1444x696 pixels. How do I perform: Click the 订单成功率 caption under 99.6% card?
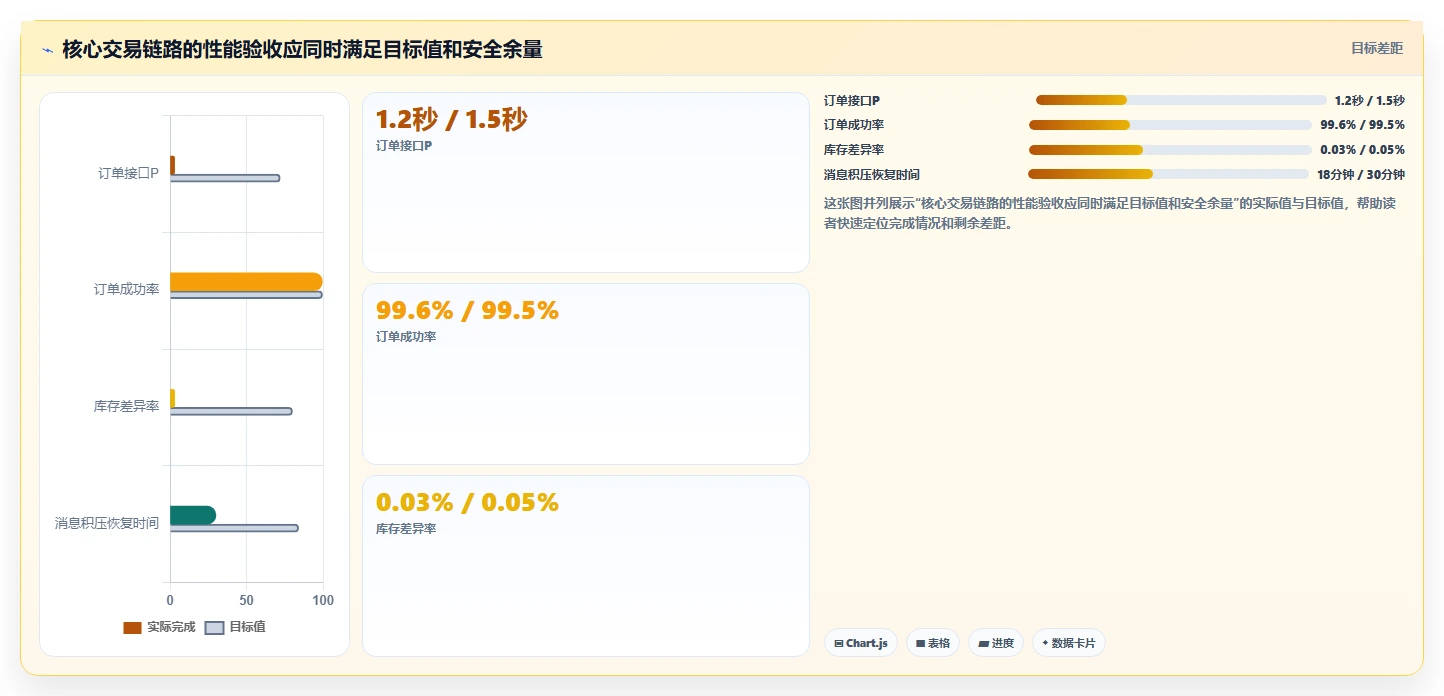406,337
